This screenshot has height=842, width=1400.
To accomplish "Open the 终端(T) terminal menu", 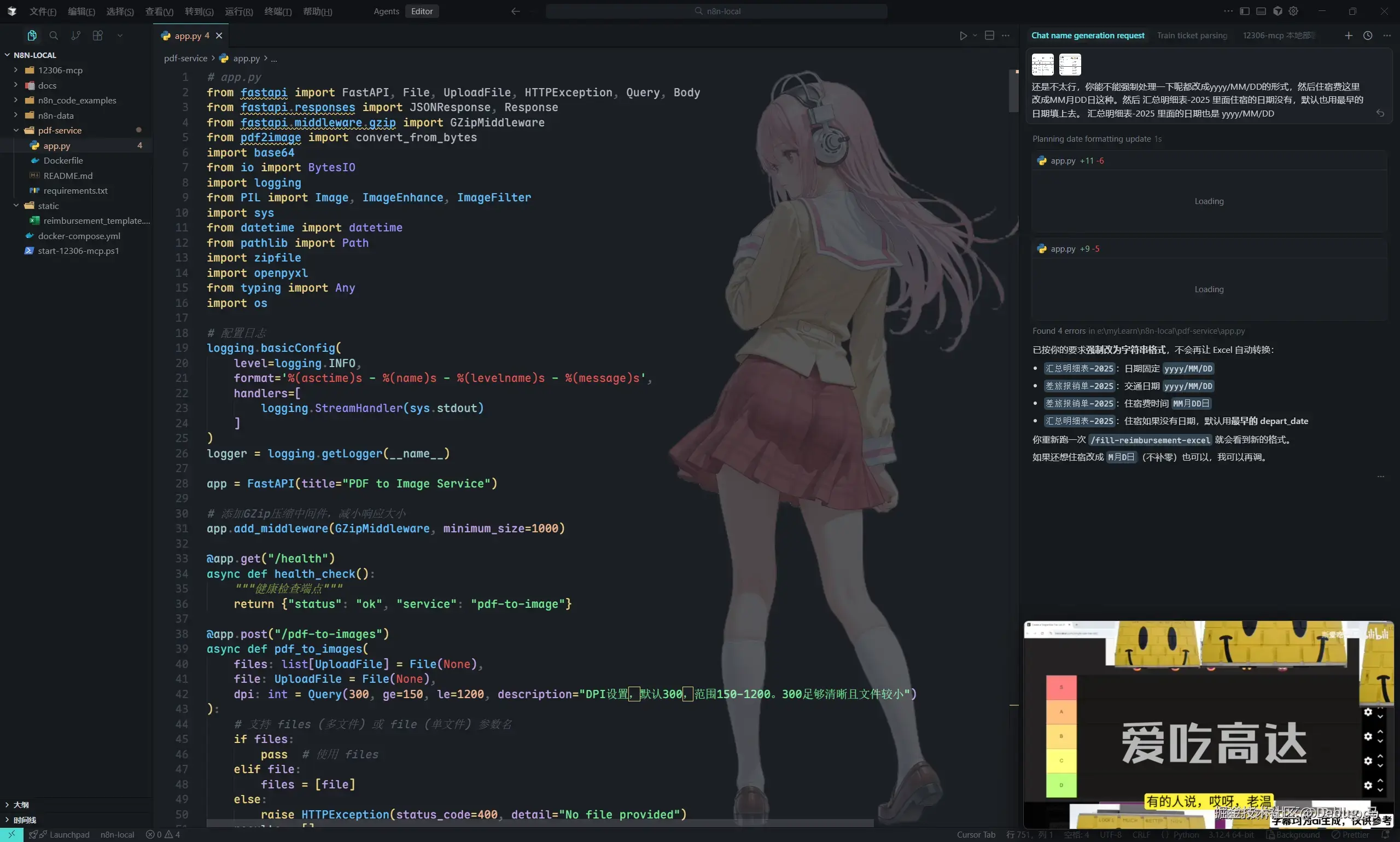I will (278, 11).
